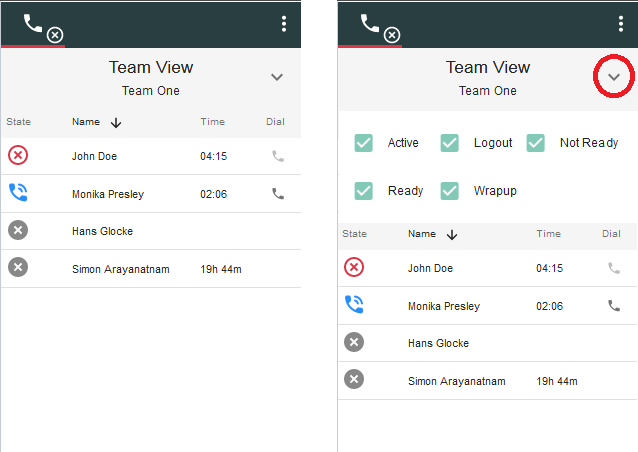Click Team View title in right panel
Screen dimensions: 638x452
(x=488, y=68)
